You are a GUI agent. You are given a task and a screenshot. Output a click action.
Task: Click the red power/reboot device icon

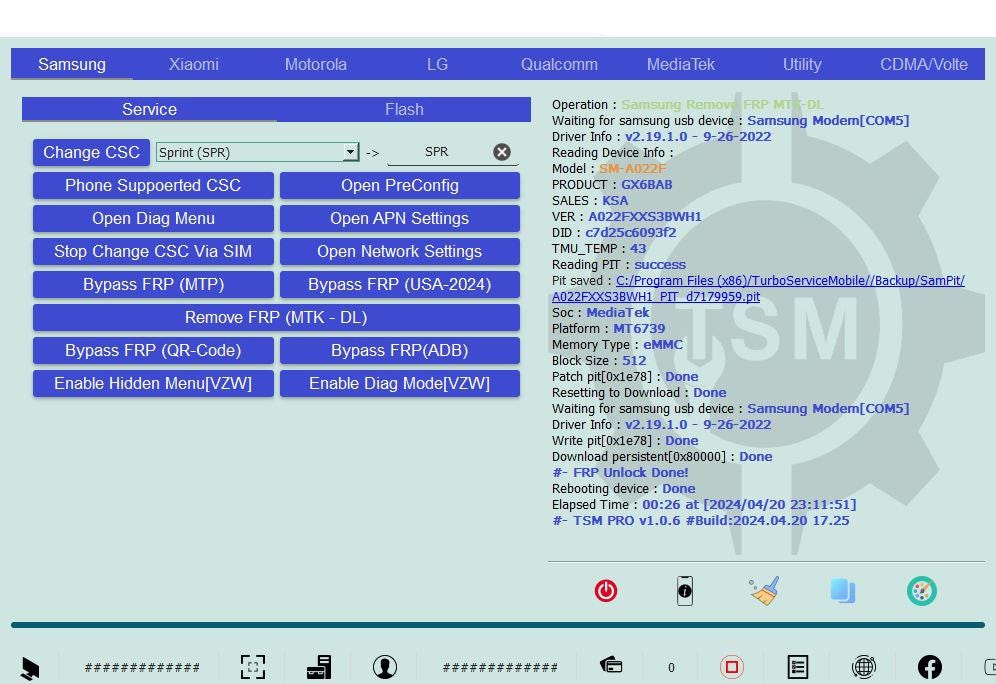pyautogui.click(x=606, y=590)
